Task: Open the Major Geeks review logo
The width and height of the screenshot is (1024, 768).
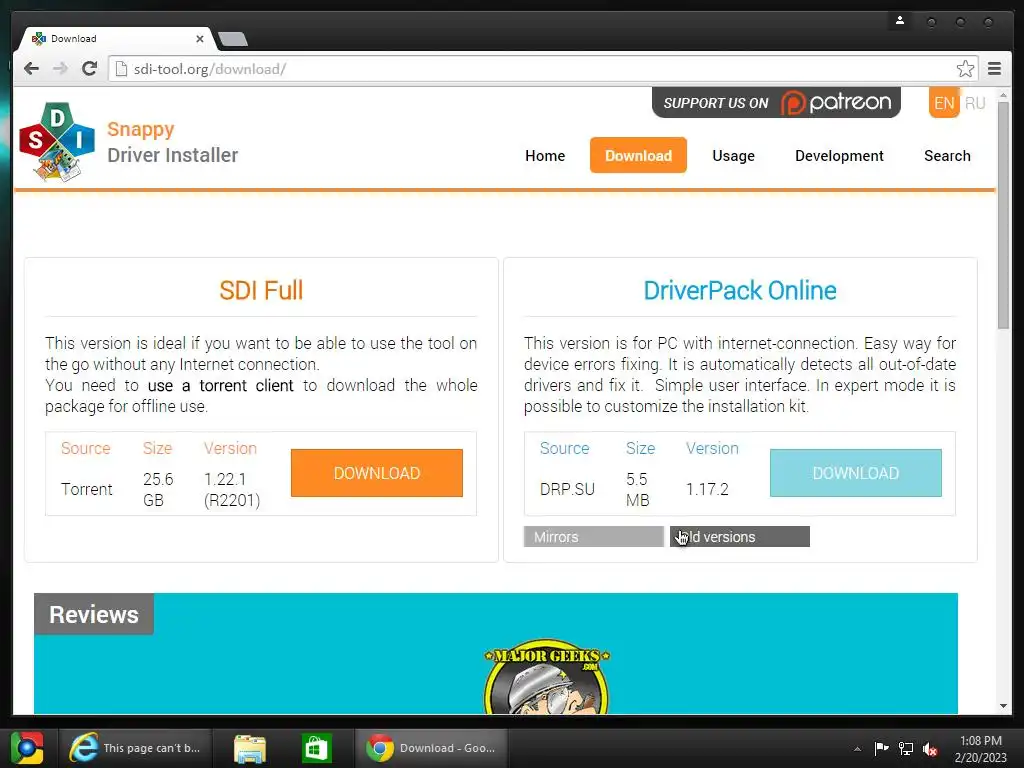Action: (547, 676)
